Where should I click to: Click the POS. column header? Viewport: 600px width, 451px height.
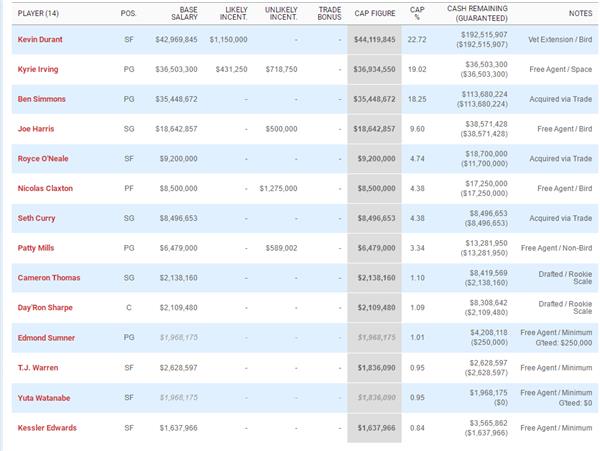pos(128,12)
